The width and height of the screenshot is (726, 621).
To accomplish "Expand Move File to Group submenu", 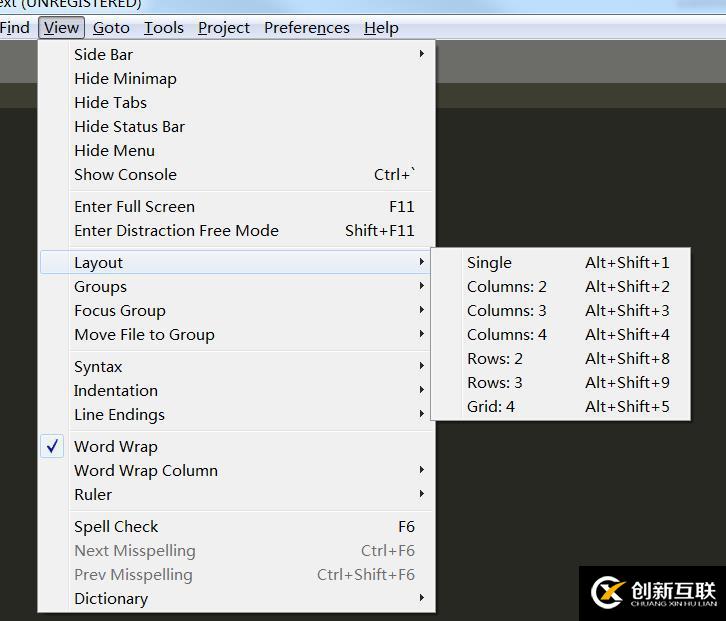I will [236, 335].
